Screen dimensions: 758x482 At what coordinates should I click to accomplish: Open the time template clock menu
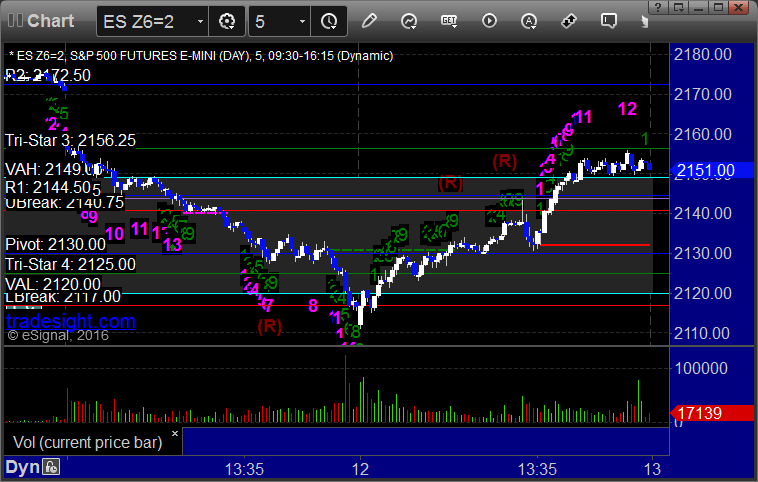[329, 21]
